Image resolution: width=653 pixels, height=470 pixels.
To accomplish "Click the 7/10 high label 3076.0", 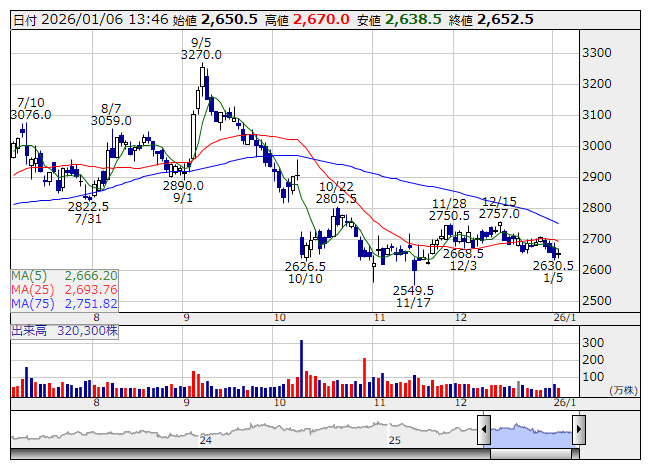I will (30, 115).
